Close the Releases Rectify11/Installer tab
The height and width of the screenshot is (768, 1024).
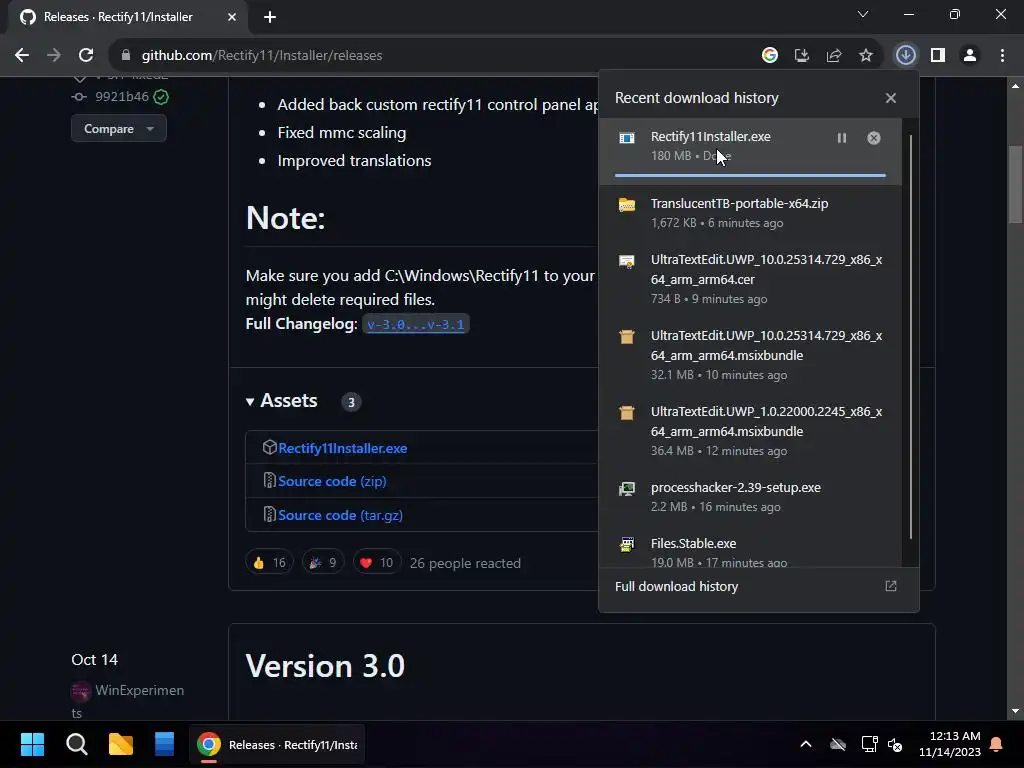click(231, 17)
